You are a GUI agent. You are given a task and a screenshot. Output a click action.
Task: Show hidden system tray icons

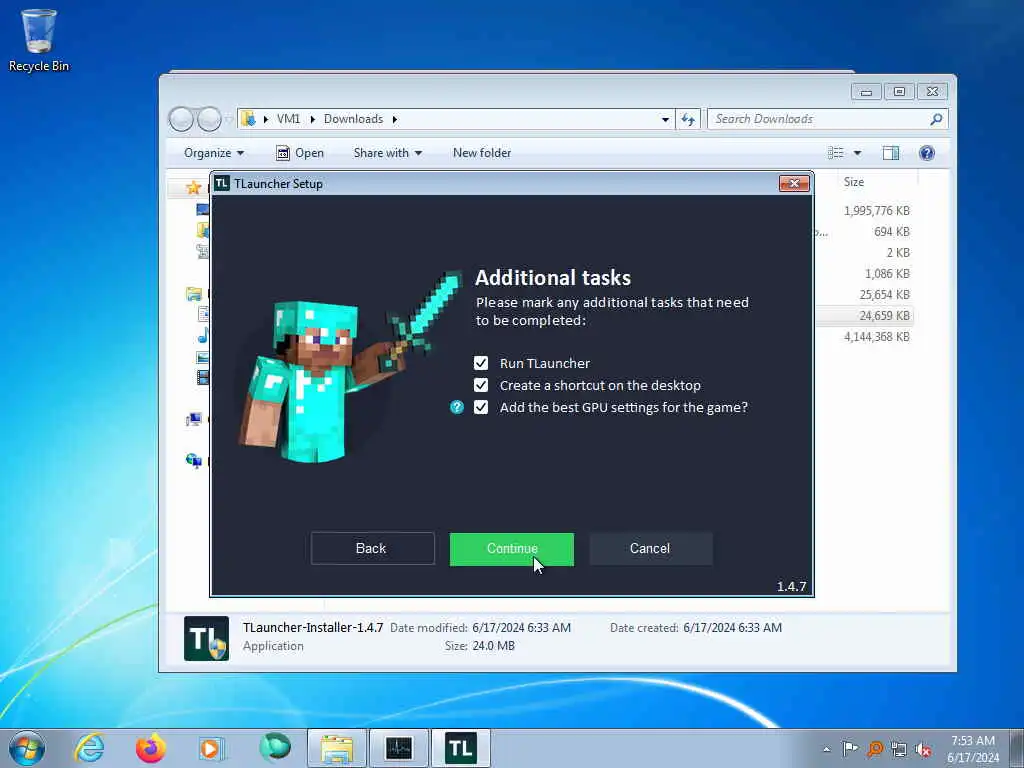[827, 749]
